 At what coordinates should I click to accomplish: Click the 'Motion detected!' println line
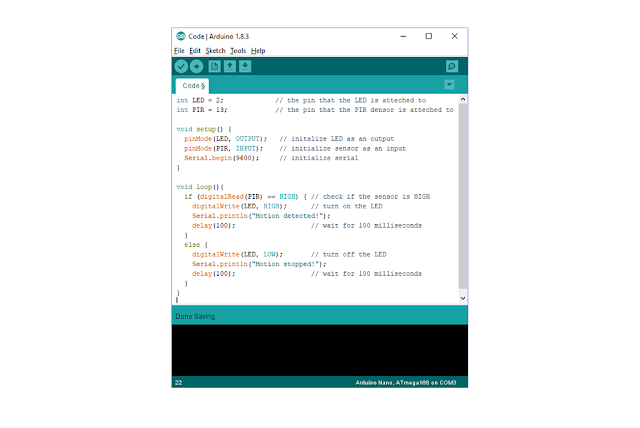click(x=261, y=216)
